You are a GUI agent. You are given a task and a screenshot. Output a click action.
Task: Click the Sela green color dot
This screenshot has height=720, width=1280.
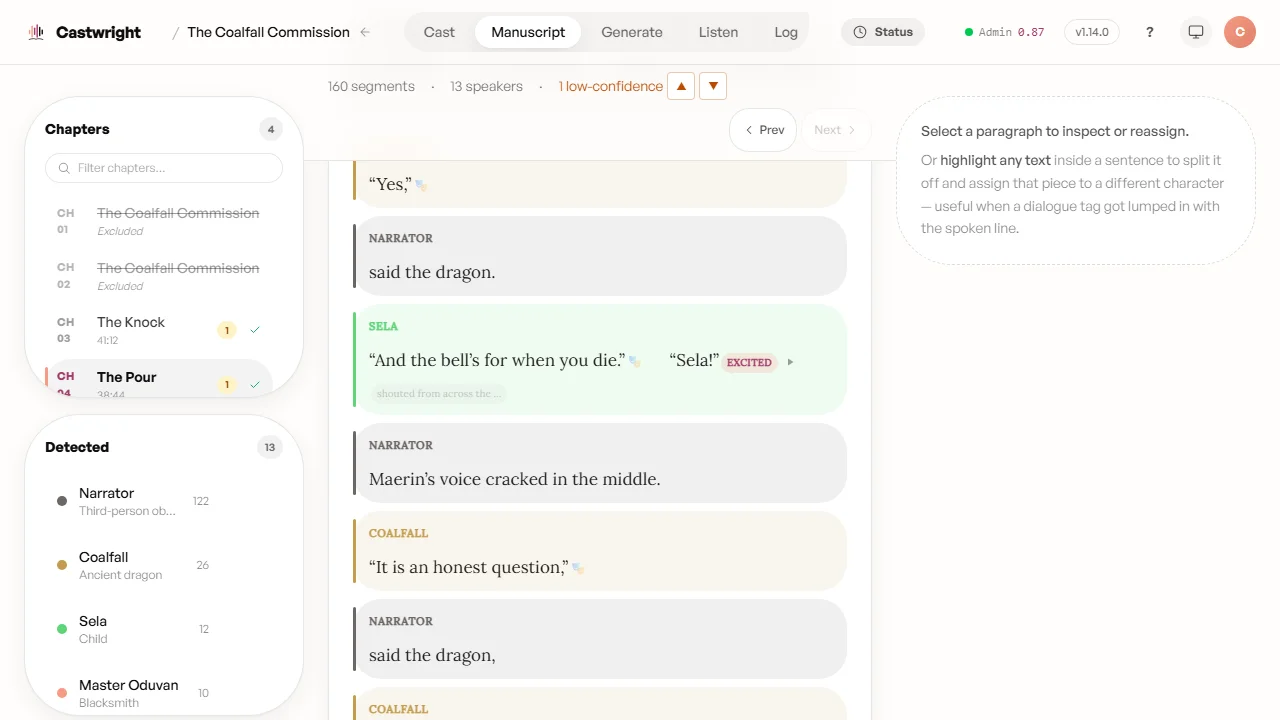[x=62, y=629]
